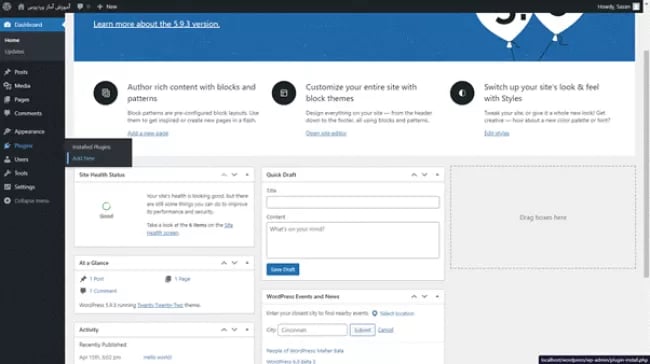Open People of WordPress news link

point(305,351)
